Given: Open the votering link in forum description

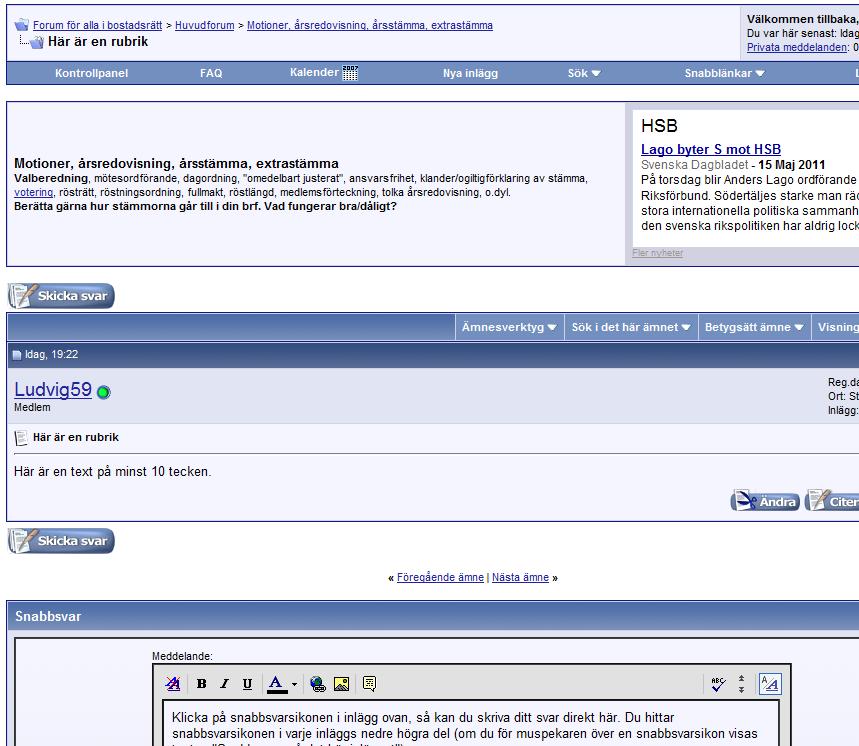Looking at the screenshot, I should pyautogui.click(x=33, y=192).
